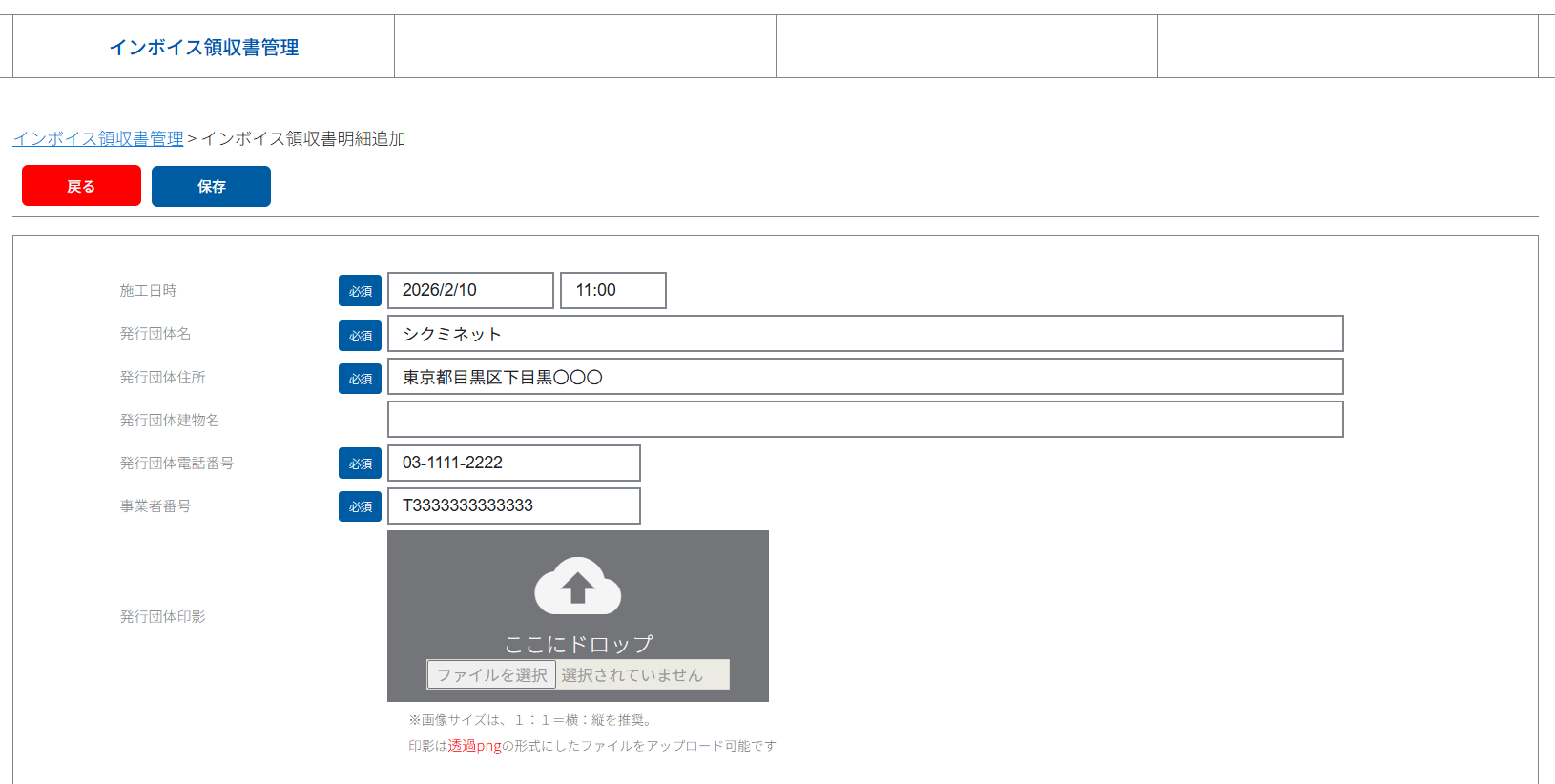Click the 発行団体電話番号 field with 03-1111-2222
Viewport: 1555px width, 784px height.
(x=513, y=463)
